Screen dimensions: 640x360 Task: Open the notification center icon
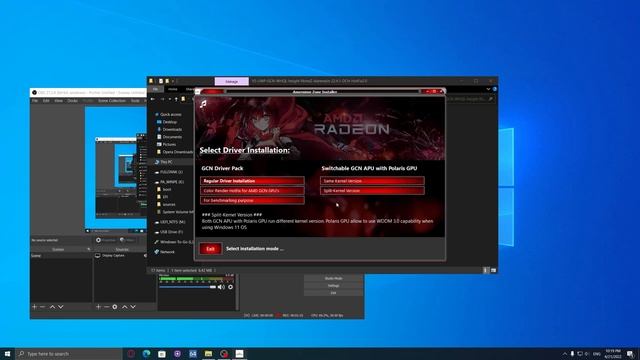(631, 353)
